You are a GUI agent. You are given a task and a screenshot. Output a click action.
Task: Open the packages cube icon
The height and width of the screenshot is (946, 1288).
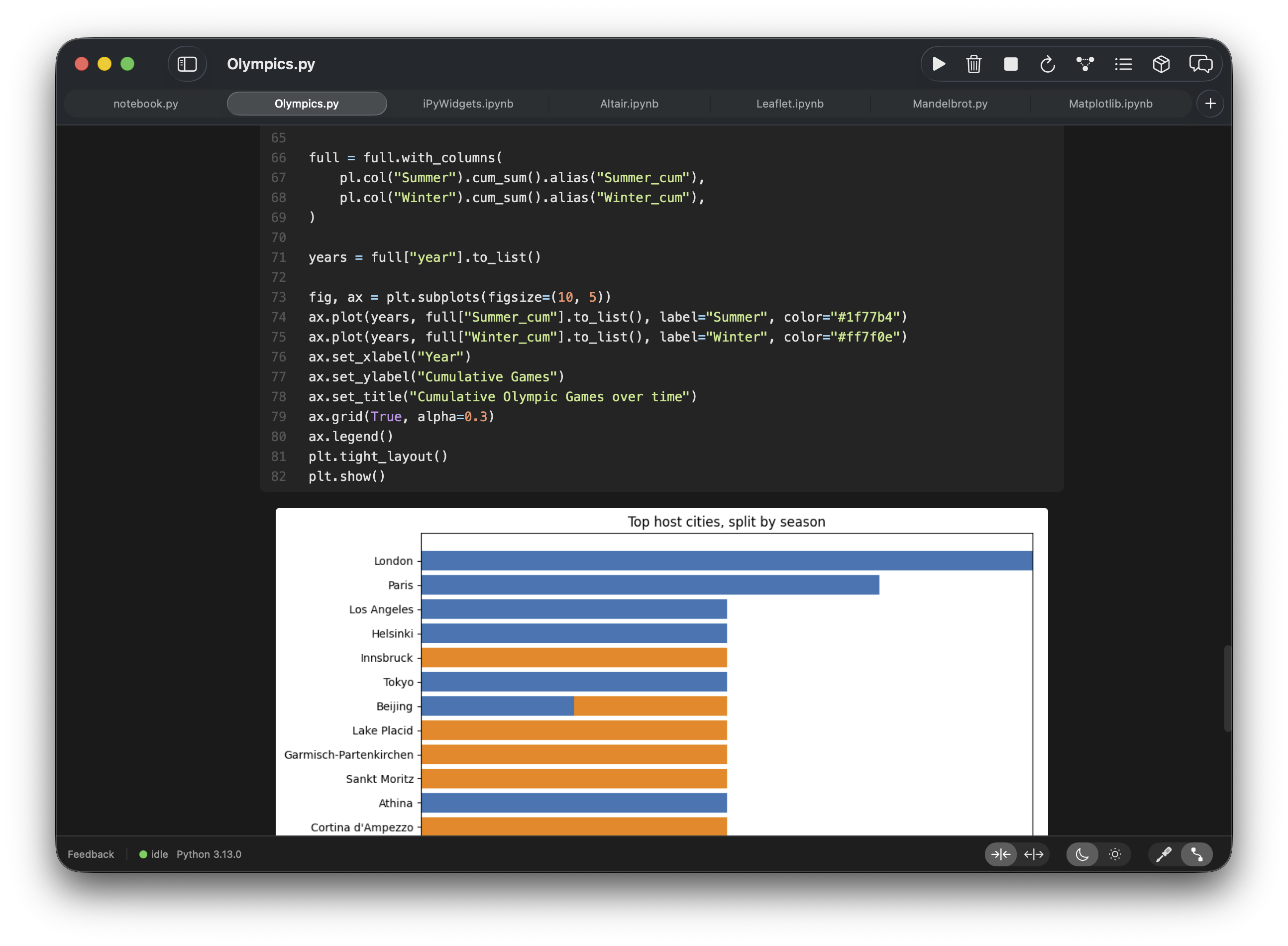click(1161, 64)
